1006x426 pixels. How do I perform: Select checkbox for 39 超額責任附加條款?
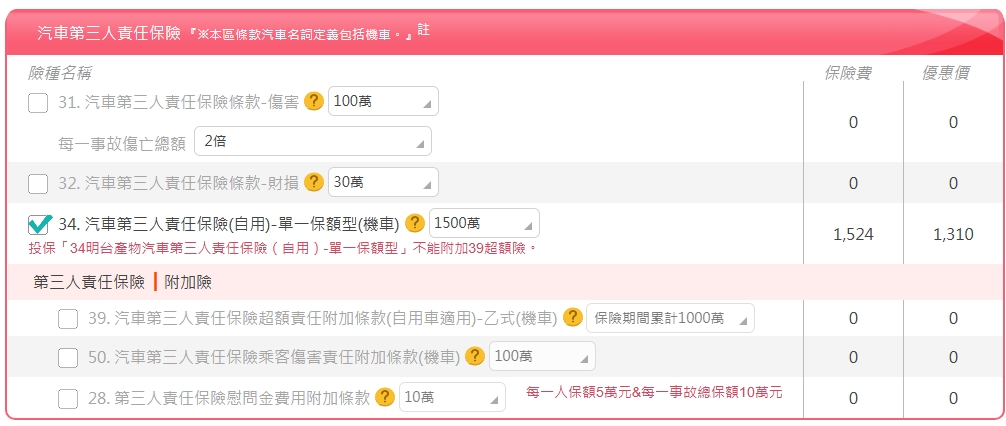pyautogui.click(x=68, y=319)
